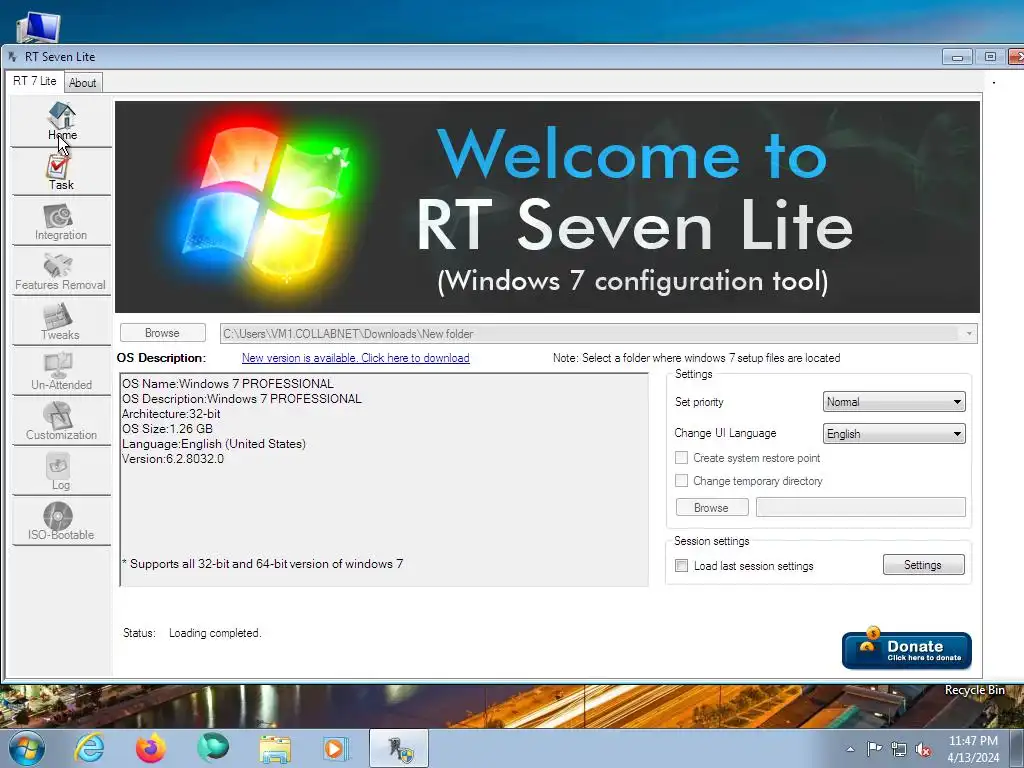
Task: Switch to the RT 7 Lite tab
Action: point(35,81)
